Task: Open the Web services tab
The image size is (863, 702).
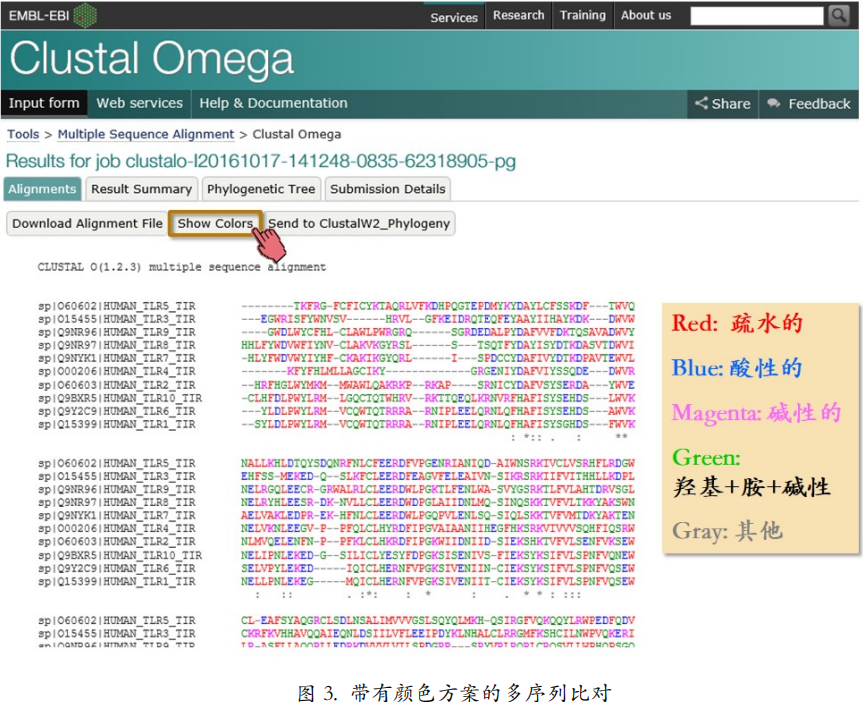Action: click(139, 103)
